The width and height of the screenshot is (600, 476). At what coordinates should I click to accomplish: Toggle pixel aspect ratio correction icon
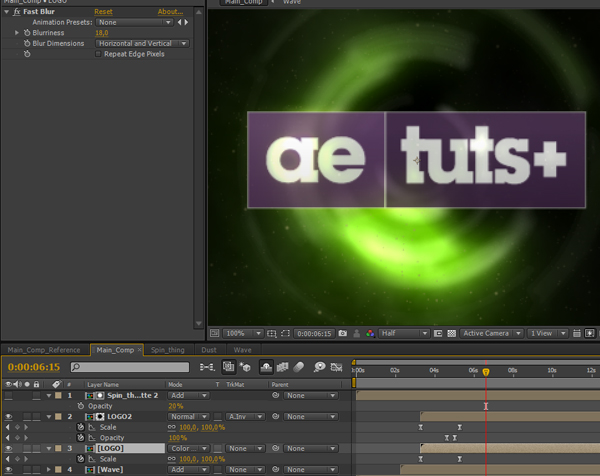point(577,333)
